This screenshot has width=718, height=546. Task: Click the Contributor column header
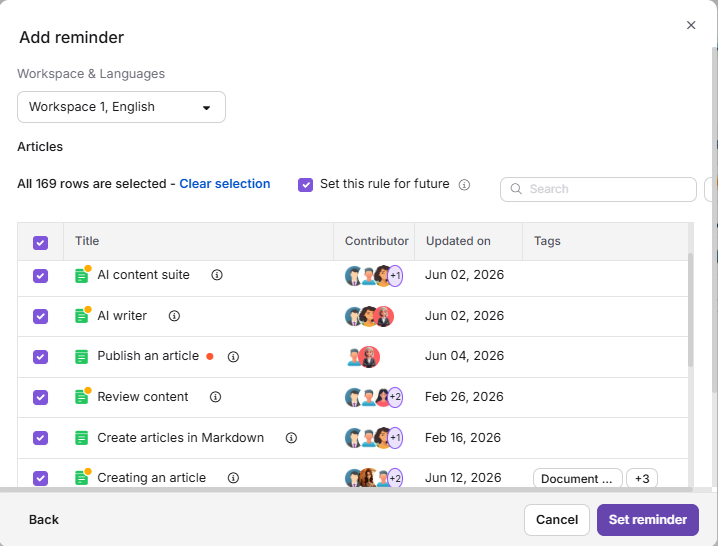(x=376, y=241)
